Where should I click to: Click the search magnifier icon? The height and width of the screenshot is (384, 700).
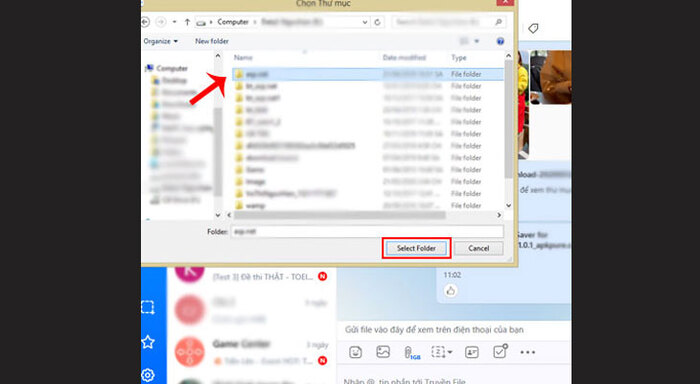499,22
